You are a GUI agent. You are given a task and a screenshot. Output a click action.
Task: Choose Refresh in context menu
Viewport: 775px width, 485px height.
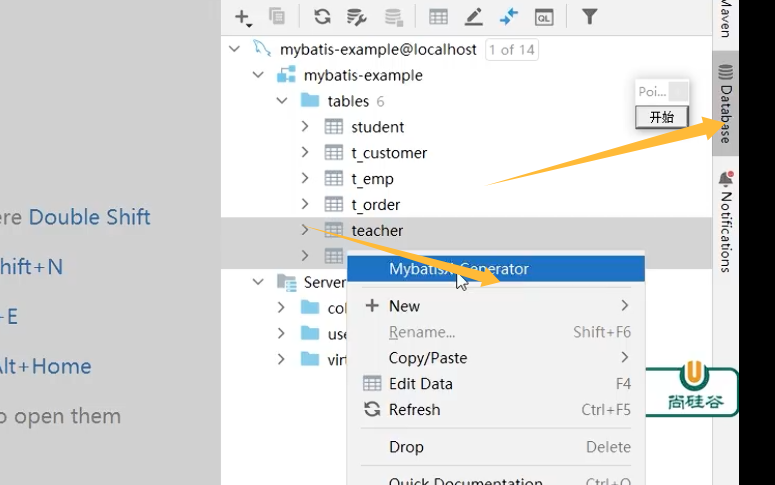coord(496,409)
